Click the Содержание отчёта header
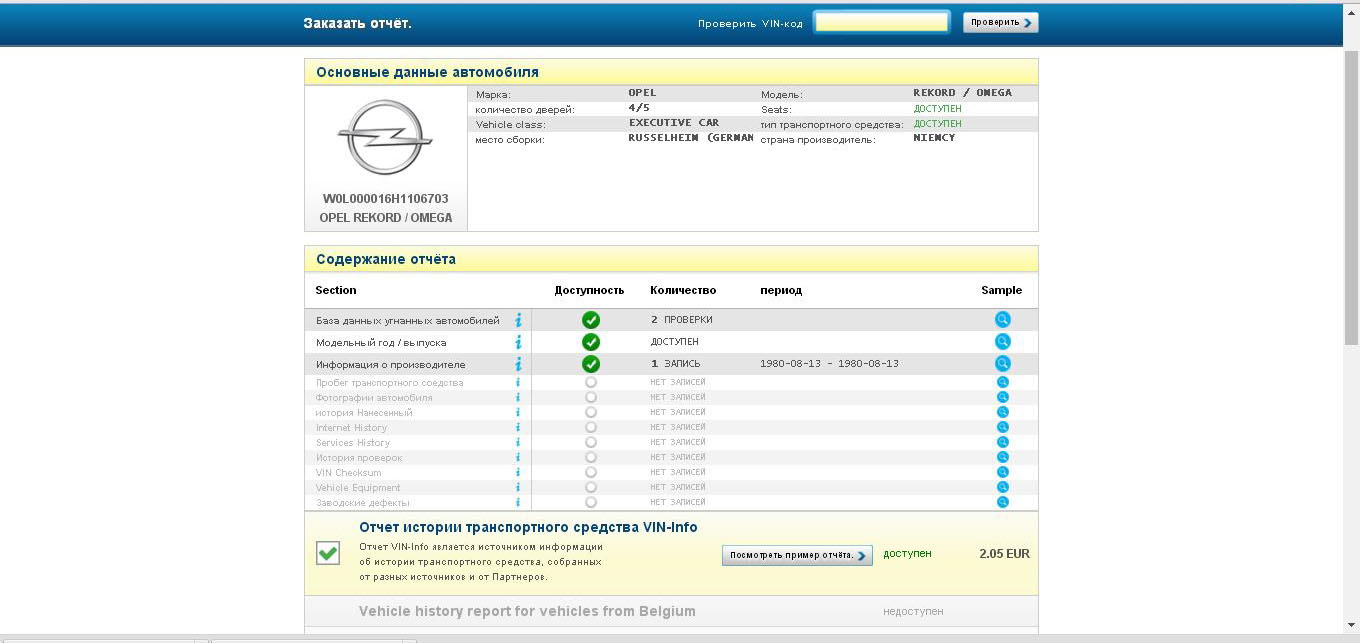Screen dimensions: 1361x643 [386, 259]
